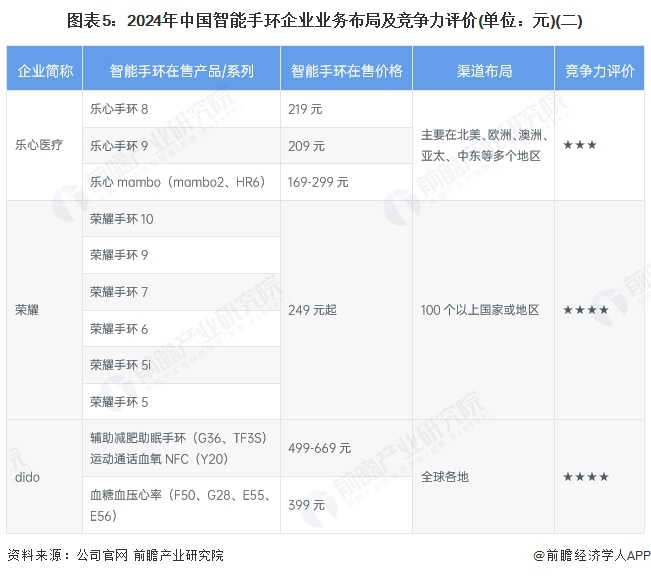Click the four-star rating for dido

586,477
